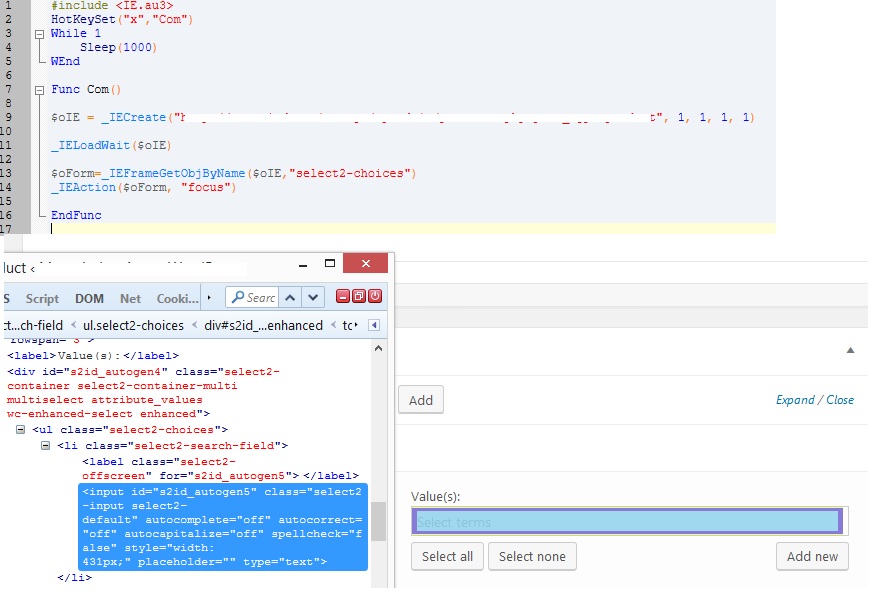Select div#s2id_...enhanced in the breadcrumb
The image size is (883, 611).
point(264,325)
